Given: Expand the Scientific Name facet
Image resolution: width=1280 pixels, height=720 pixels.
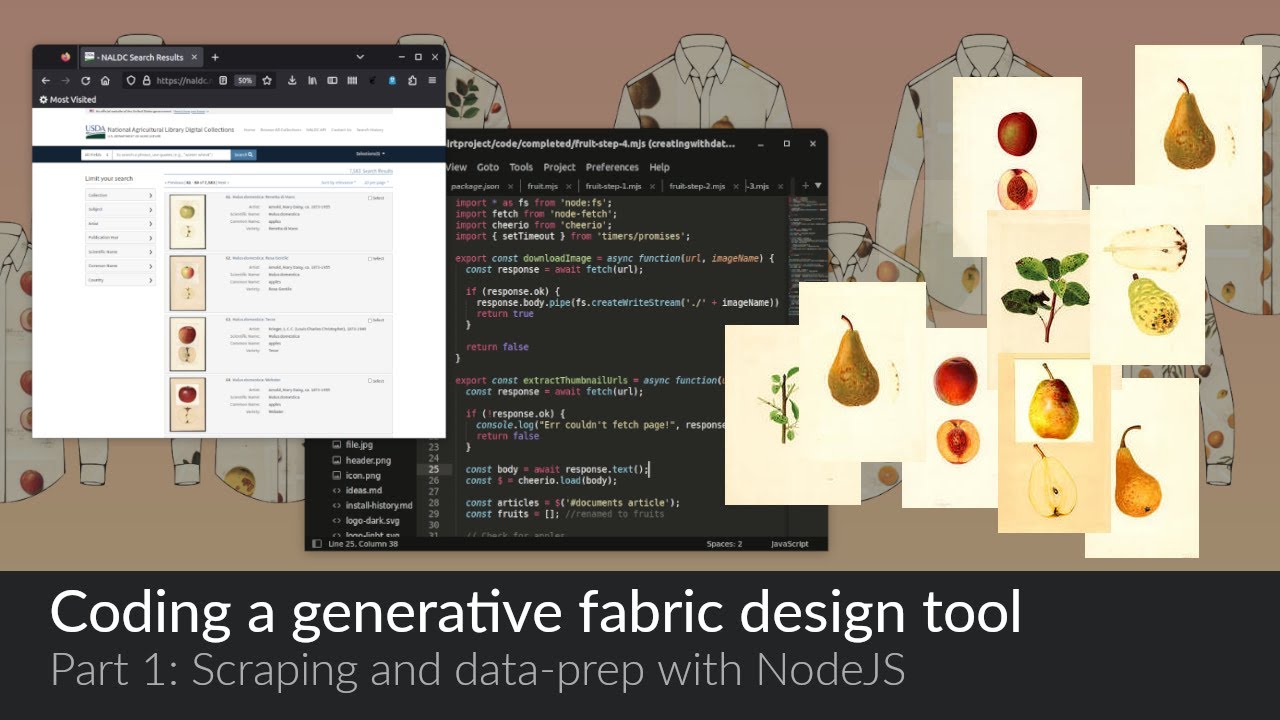Looking at the screenshot, I should tap(120, 252).
